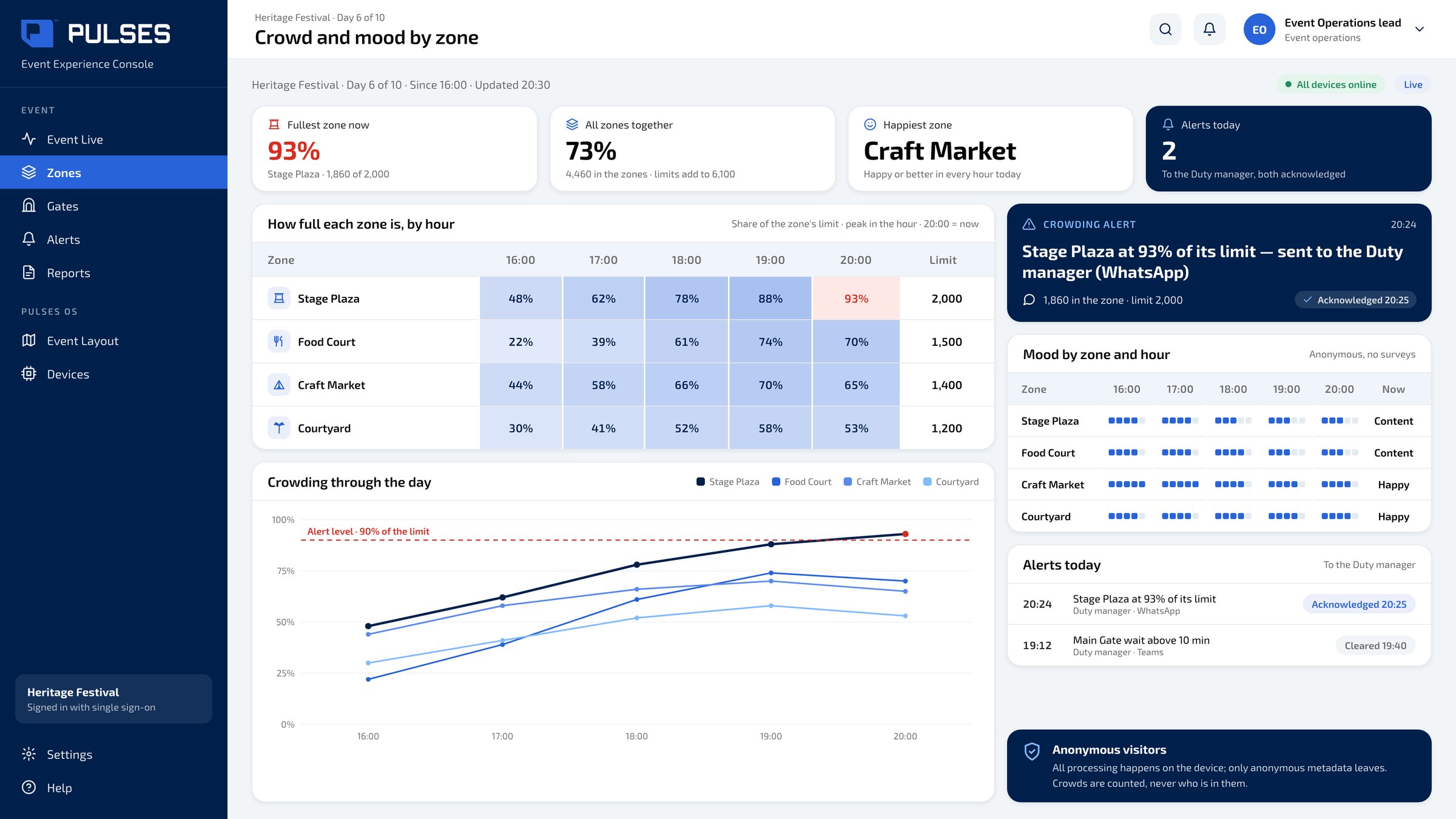Toggle Food Court legend entry
1456x819 pixels.
pyautogui.click(x=801, y=482)
